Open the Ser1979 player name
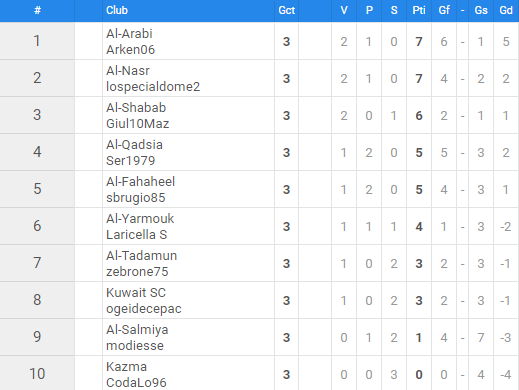 click(131, 161)
